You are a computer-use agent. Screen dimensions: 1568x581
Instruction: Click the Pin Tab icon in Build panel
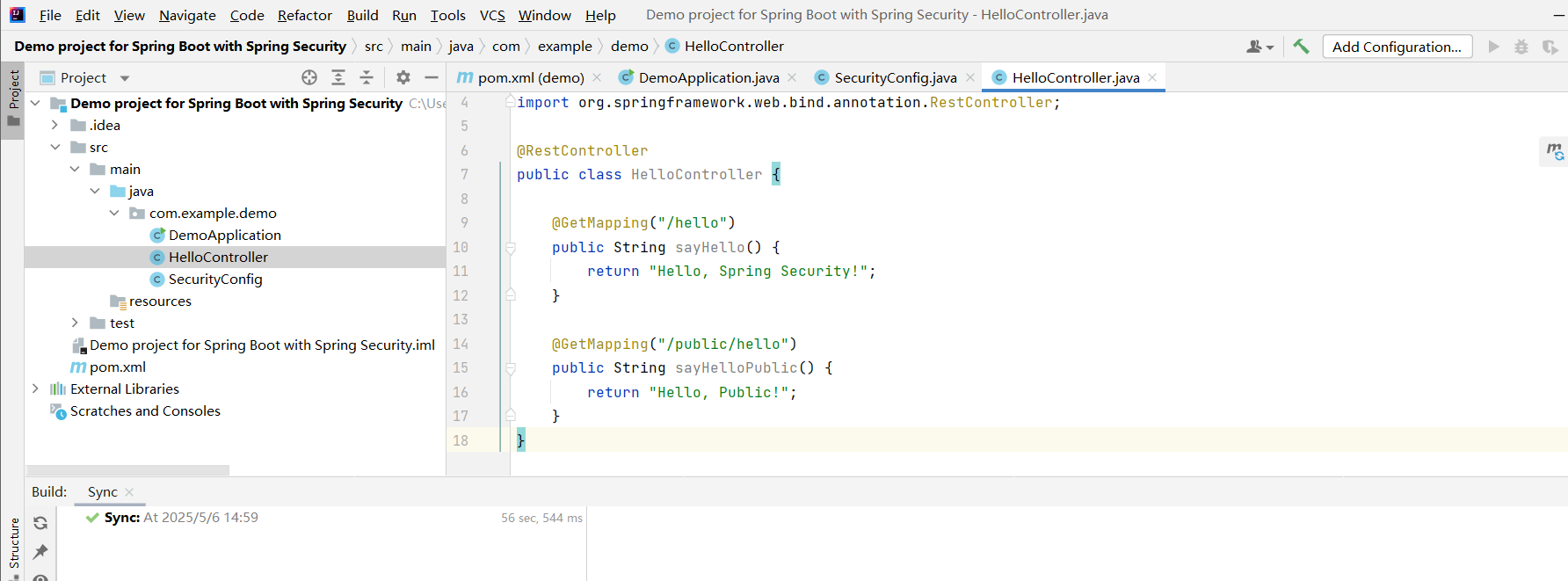click(x=40, y=552)
